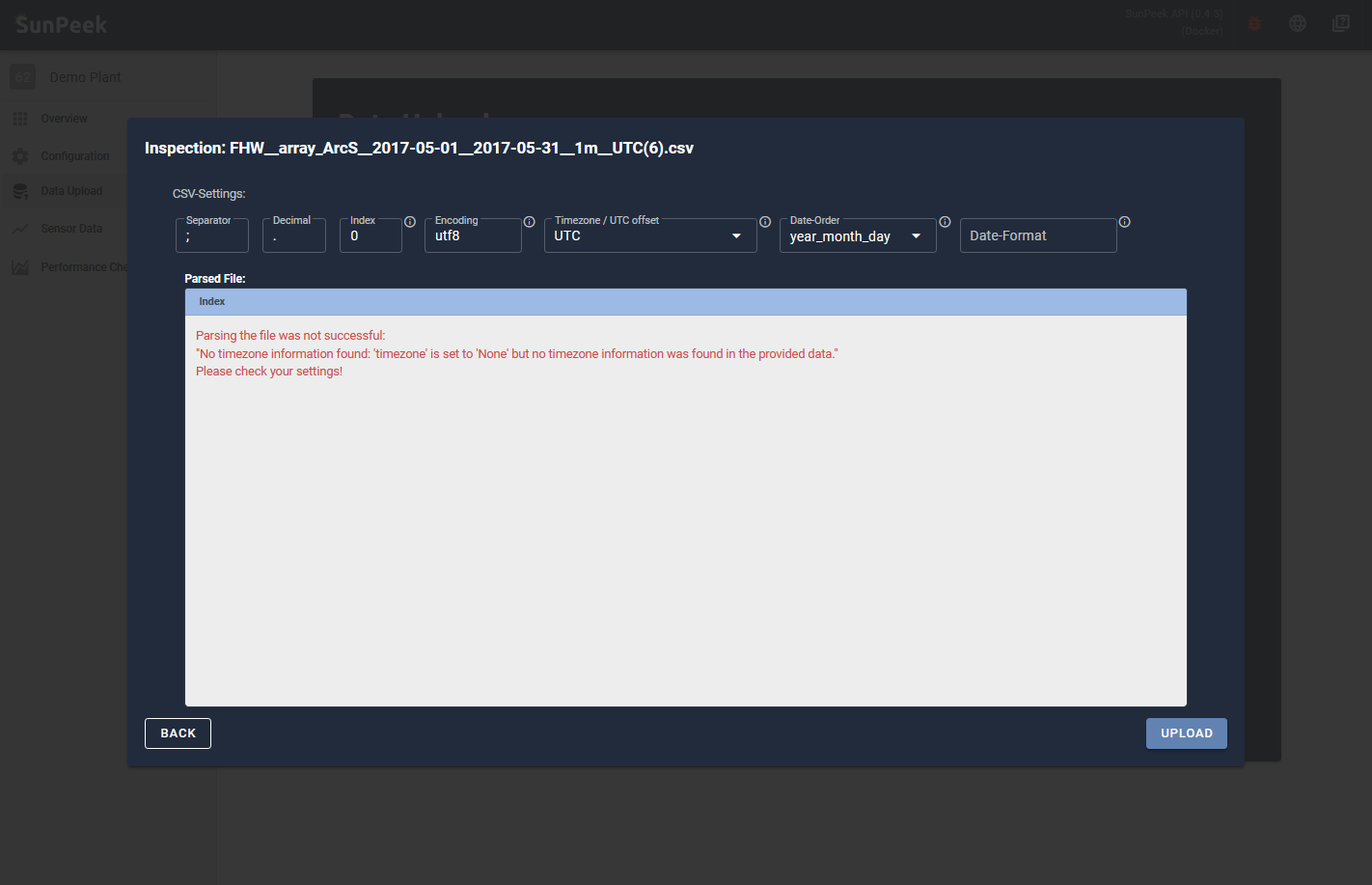Click the 'No timezone information found' error line
The height and width of the screenshot is (885, 1372).
click(516, 354)
